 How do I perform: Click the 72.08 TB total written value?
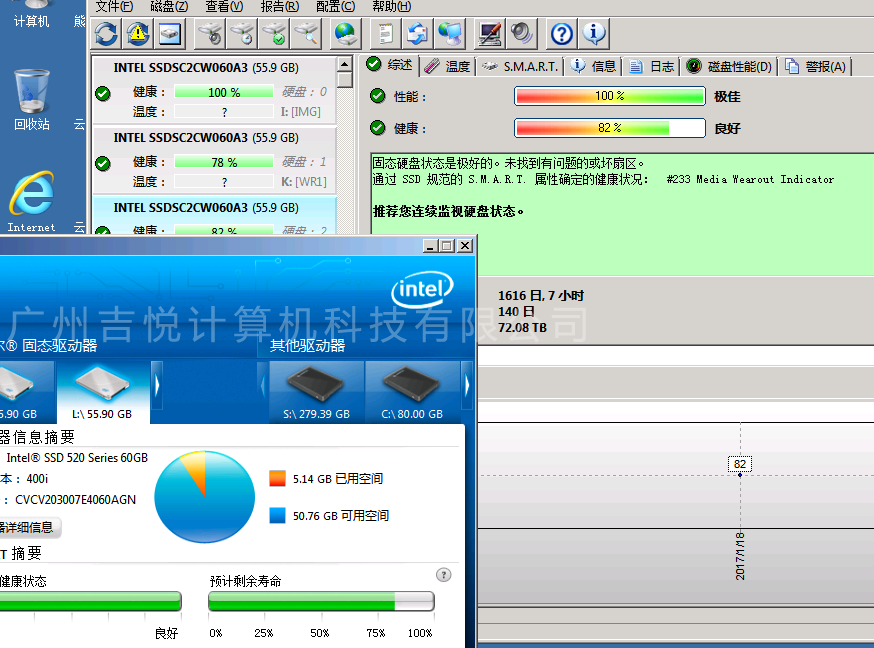click(x=522, y=328)
